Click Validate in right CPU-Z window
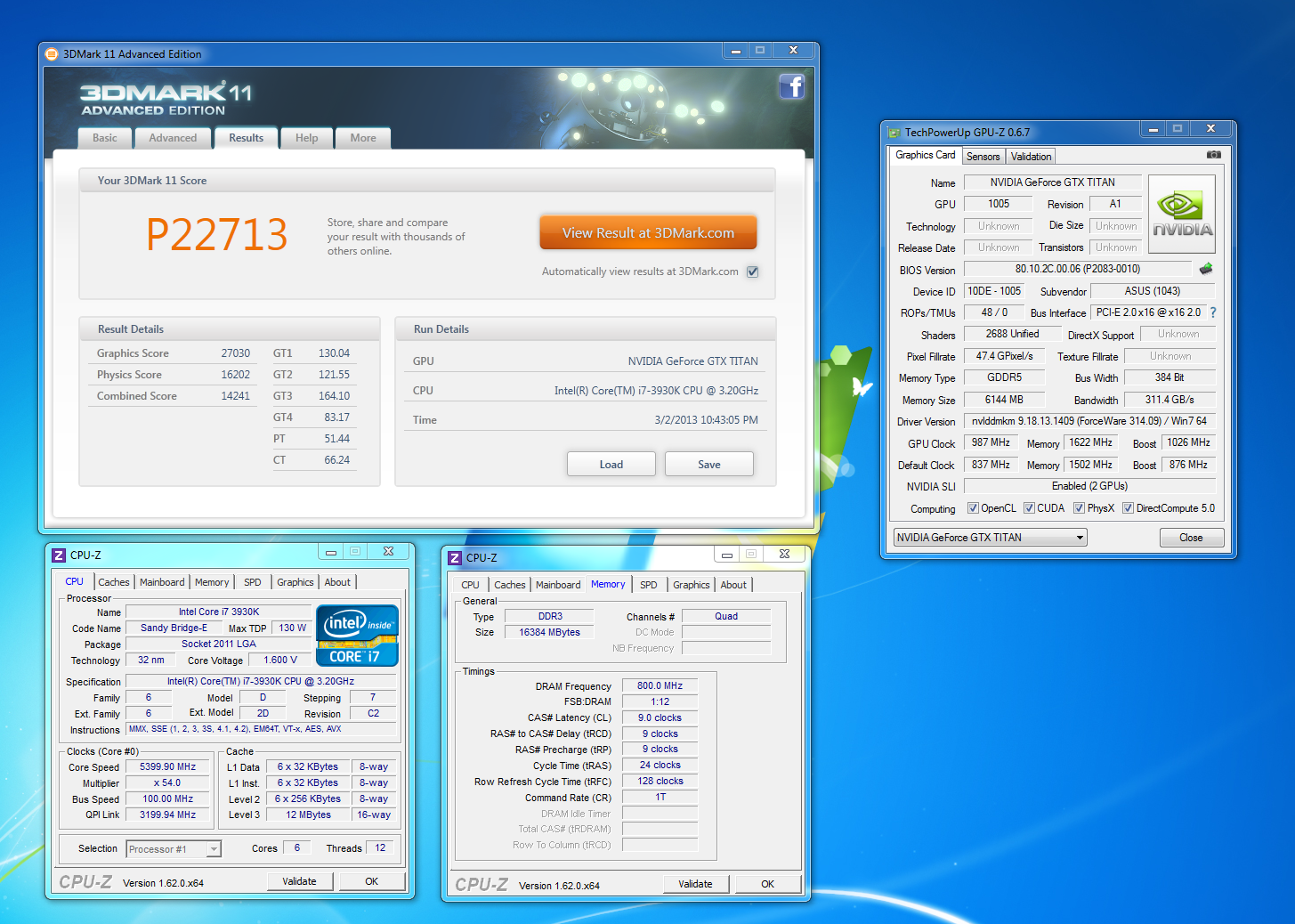 coord(696,884)
